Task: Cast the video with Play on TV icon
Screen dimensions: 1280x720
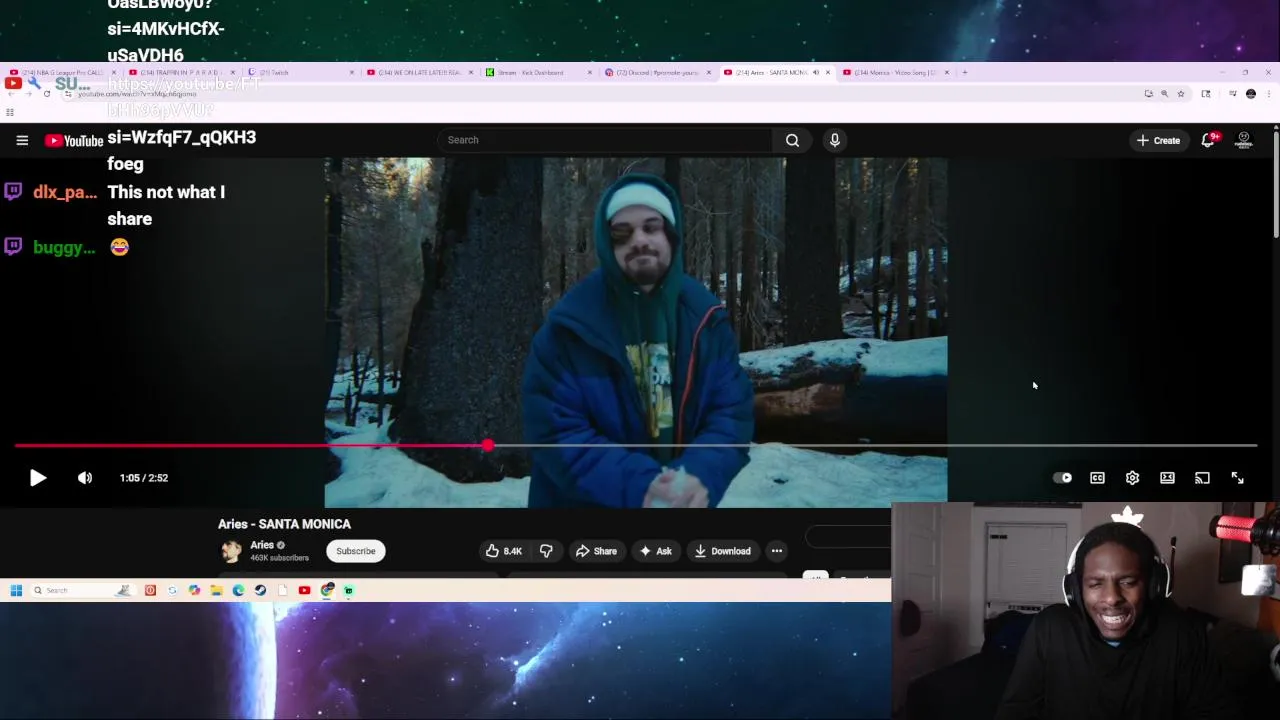Action: pyautogui.click(x=1202, y=478)
